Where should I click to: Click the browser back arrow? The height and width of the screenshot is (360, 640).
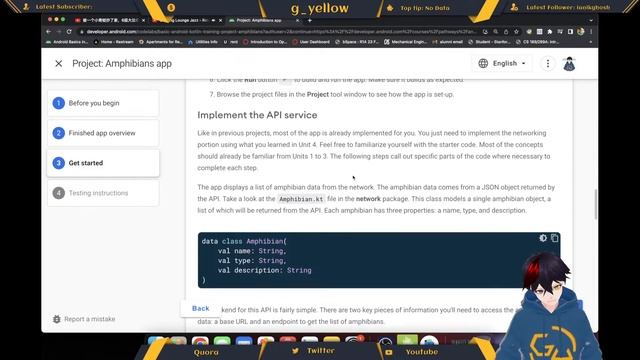coord(49,31)
